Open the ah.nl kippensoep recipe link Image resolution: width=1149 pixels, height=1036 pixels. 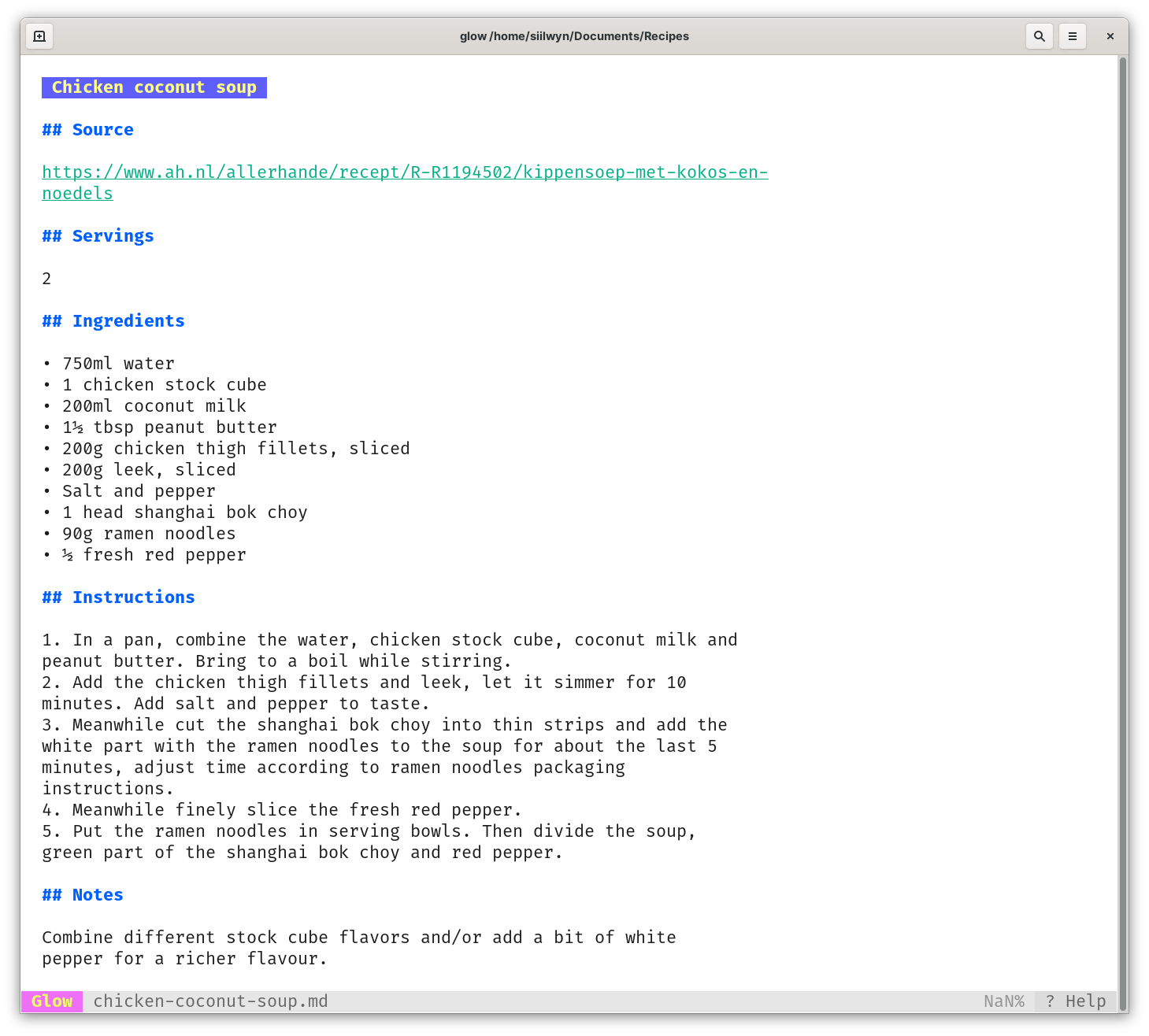[x=405, y=183]
